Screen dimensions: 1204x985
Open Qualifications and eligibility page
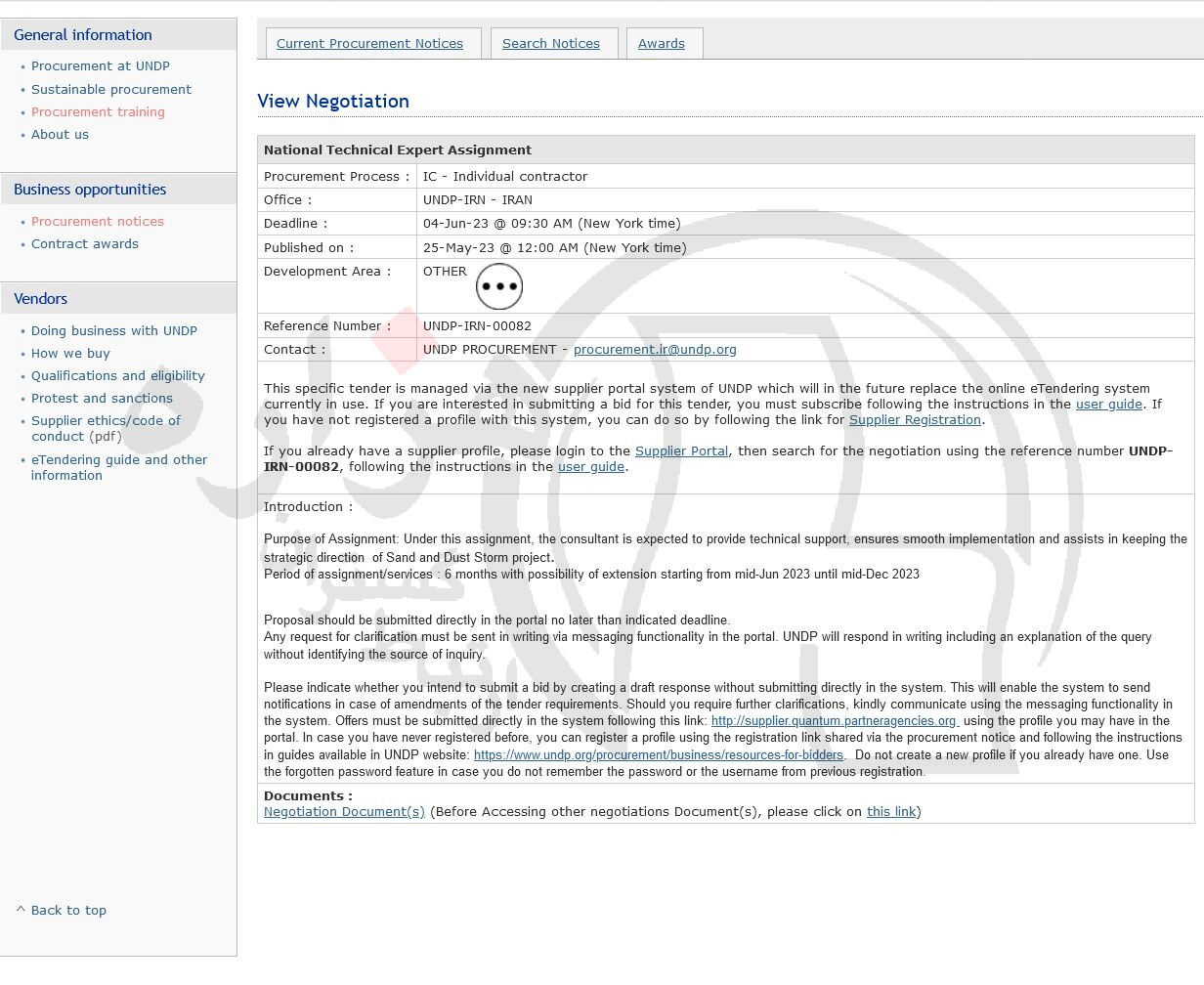[x=117, y=376]
